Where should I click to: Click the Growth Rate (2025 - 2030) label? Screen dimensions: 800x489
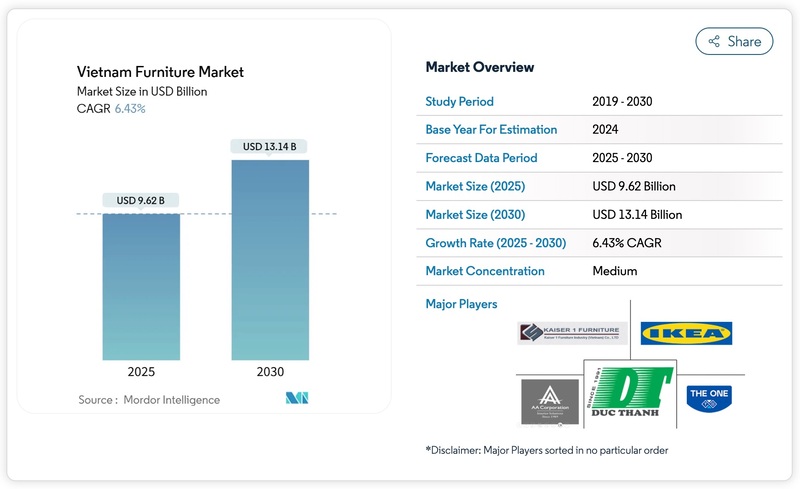pyautogui.click(x=496, y=243)
